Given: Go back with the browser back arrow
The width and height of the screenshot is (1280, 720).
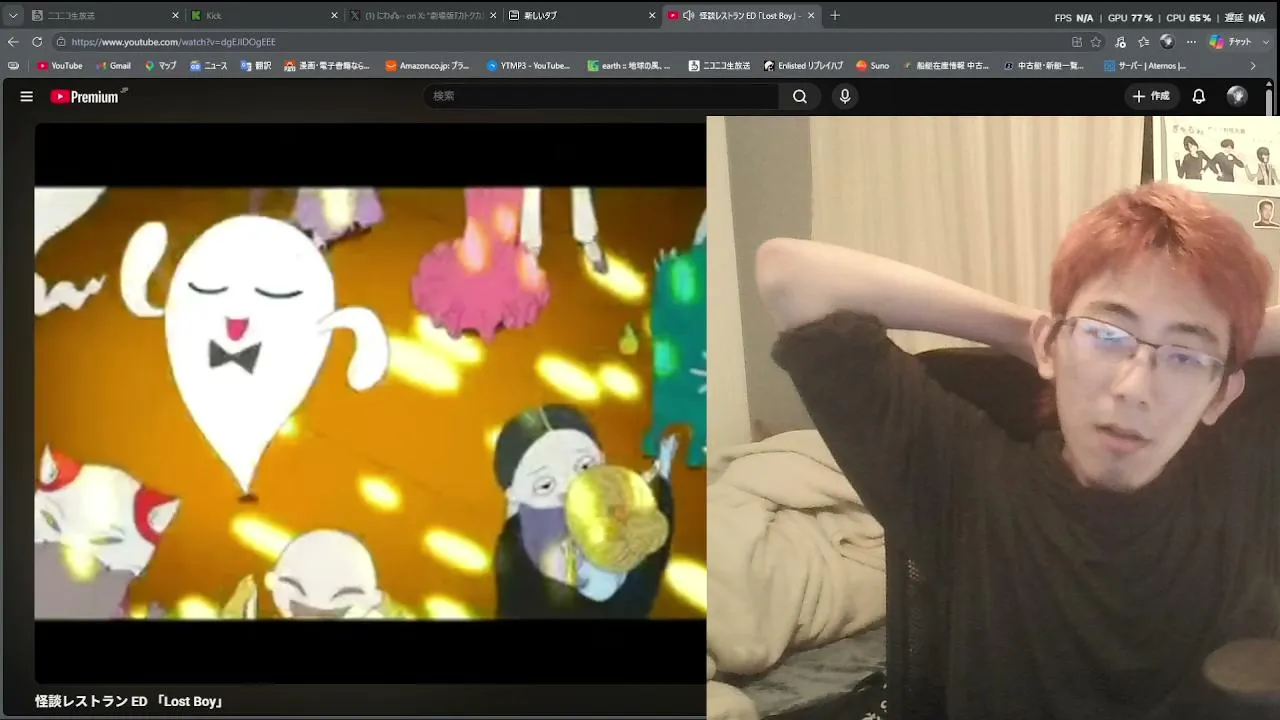Looking at the screenshot, I should (x=13, y=42).
